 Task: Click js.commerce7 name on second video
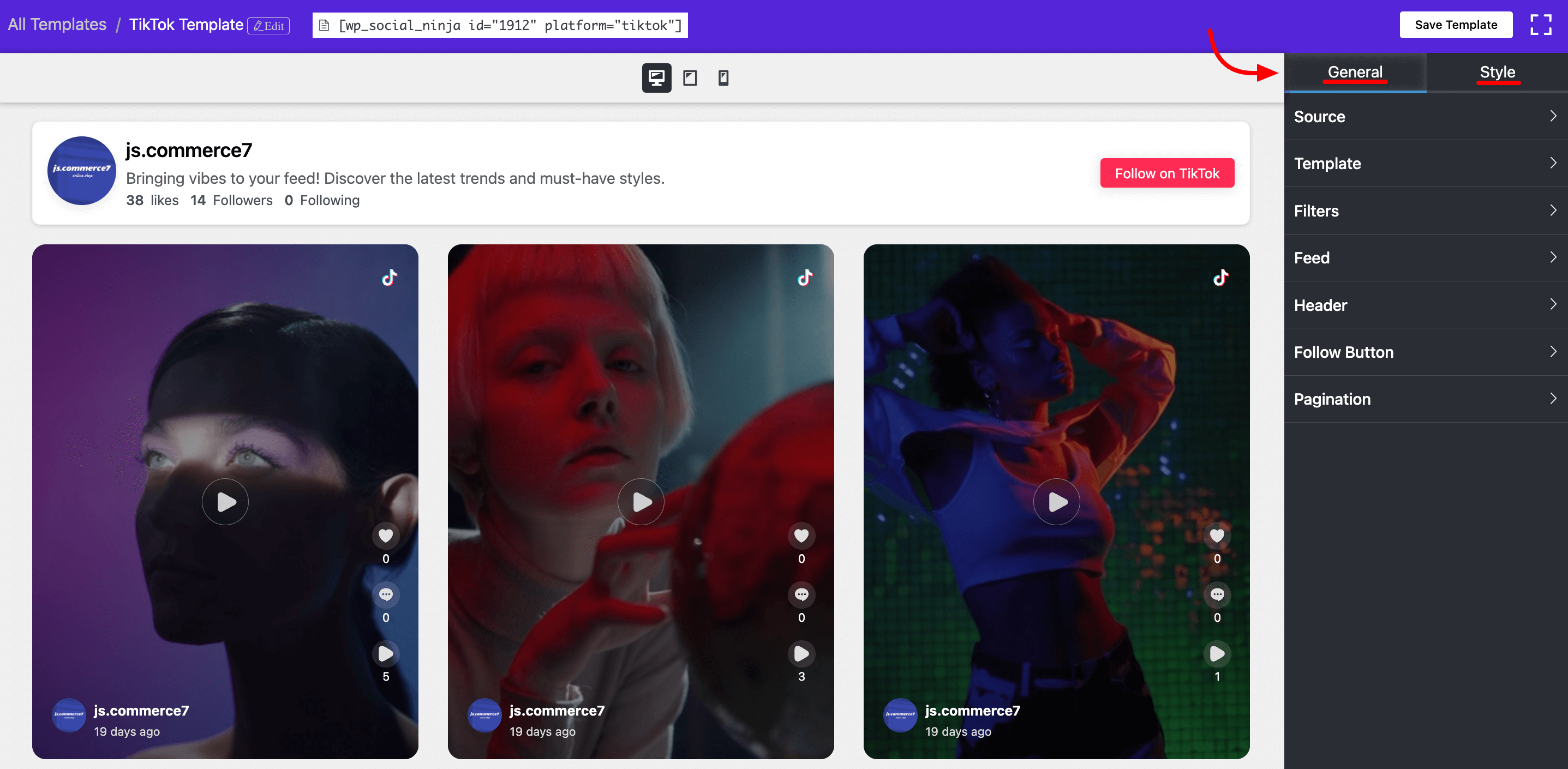(x=557, y=711)
